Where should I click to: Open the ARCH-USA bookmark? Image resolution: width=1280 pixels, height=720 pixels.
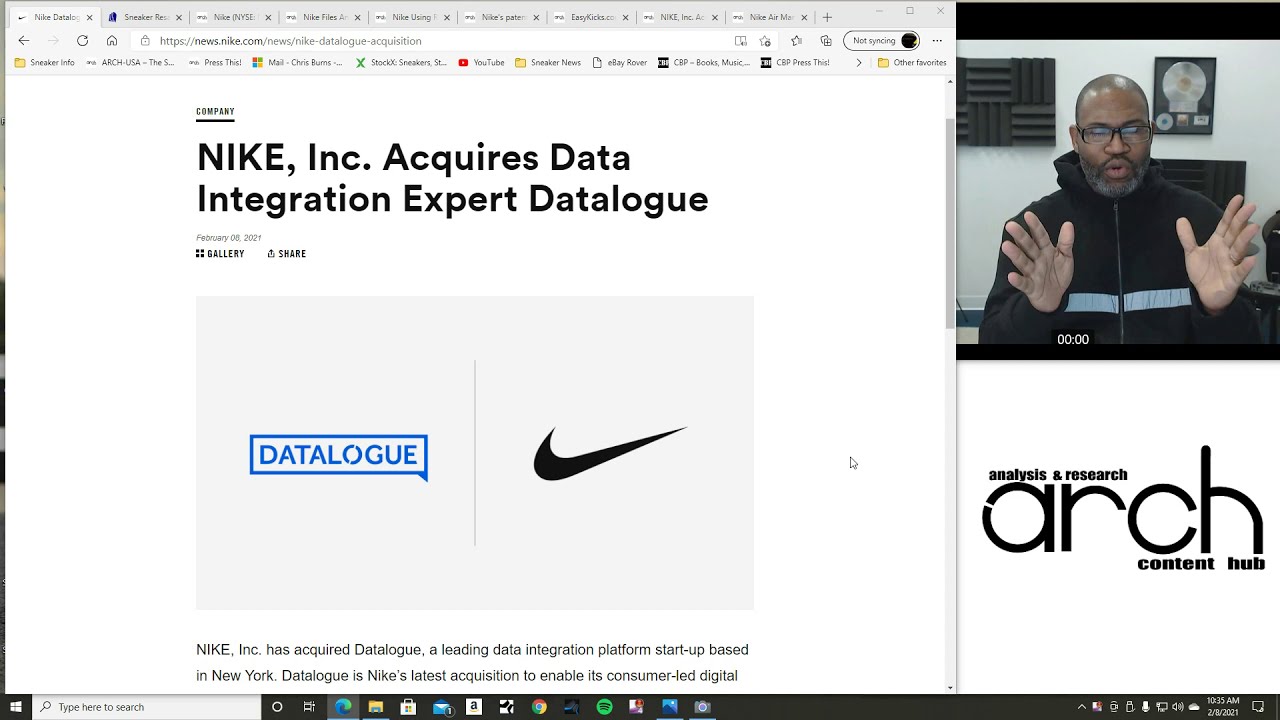tap(130, 62)
